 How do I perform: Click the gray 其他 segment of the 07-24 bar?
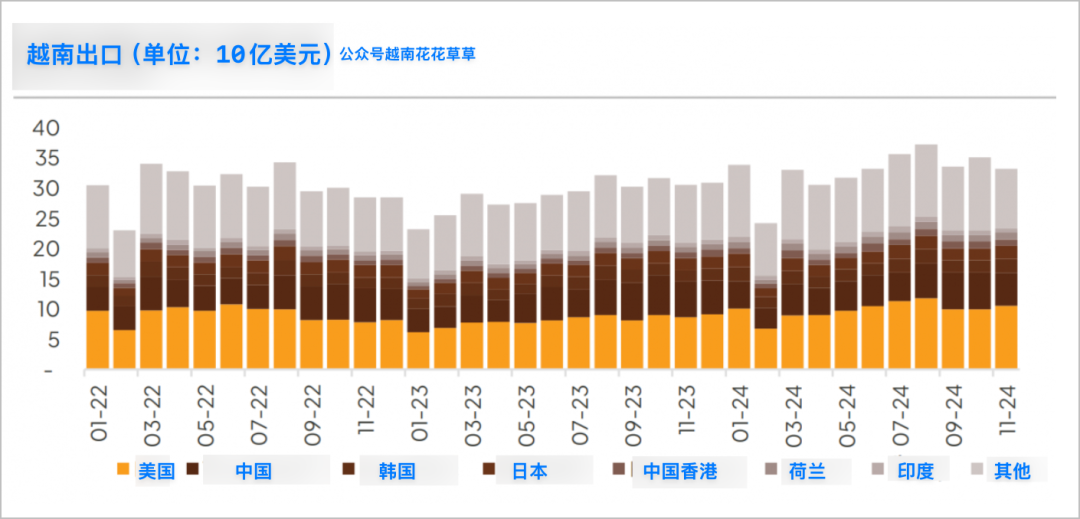click(900, 191)
